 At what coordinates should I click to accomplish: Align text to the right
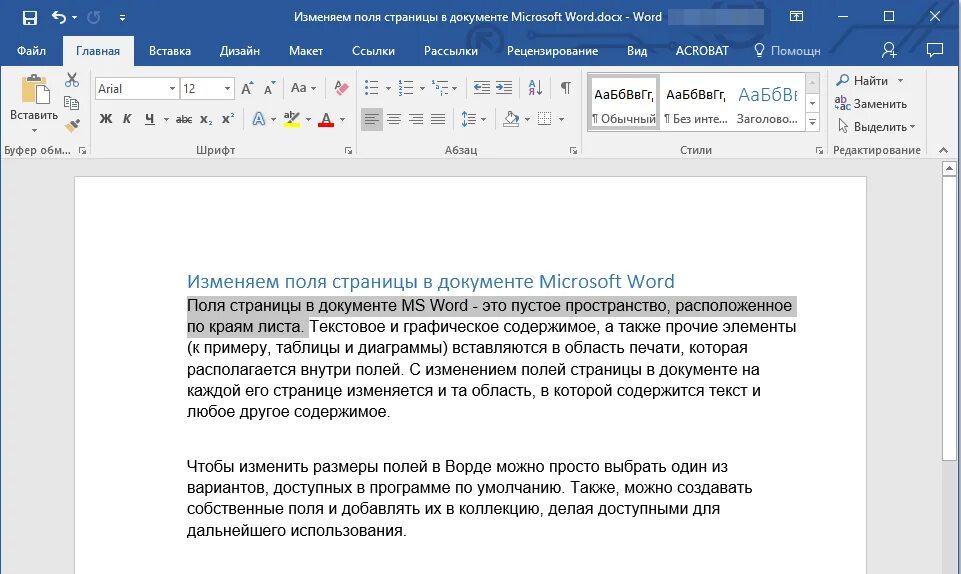pos(416,119)
